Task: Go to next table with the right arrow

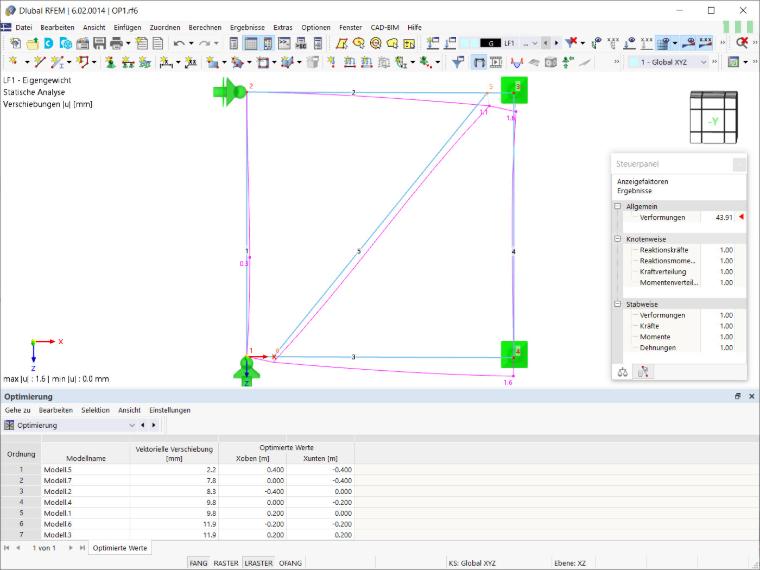Action: (154, 425)
